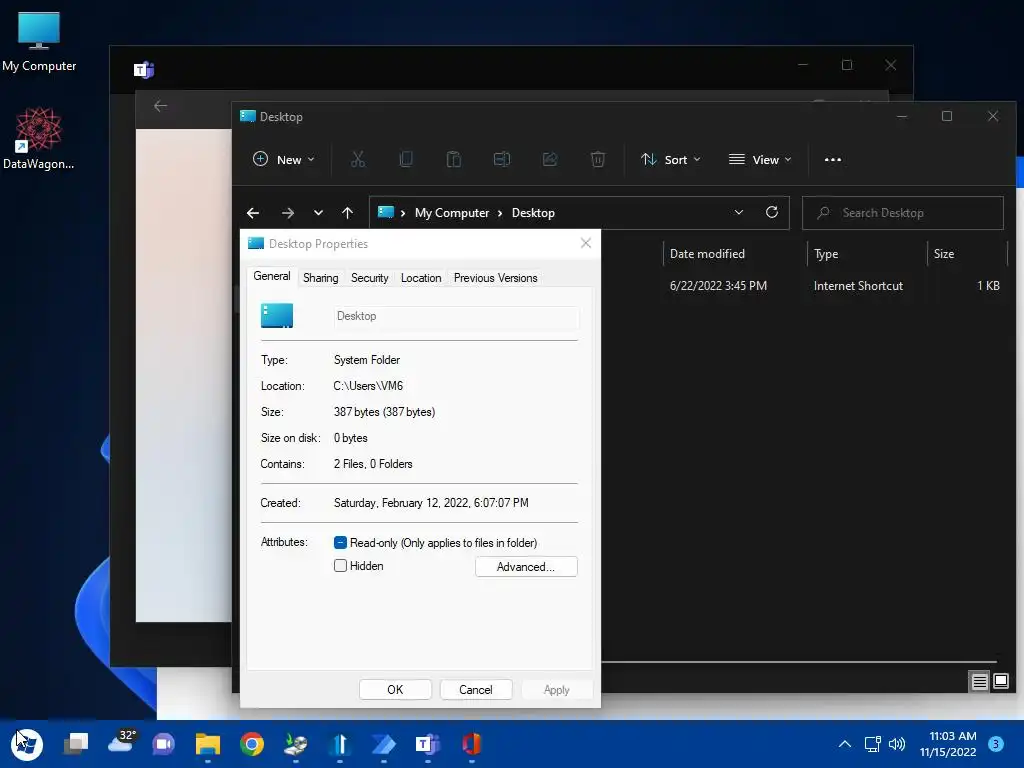
Task: Go back using Explorer back arrow
Action: point(253,213)
